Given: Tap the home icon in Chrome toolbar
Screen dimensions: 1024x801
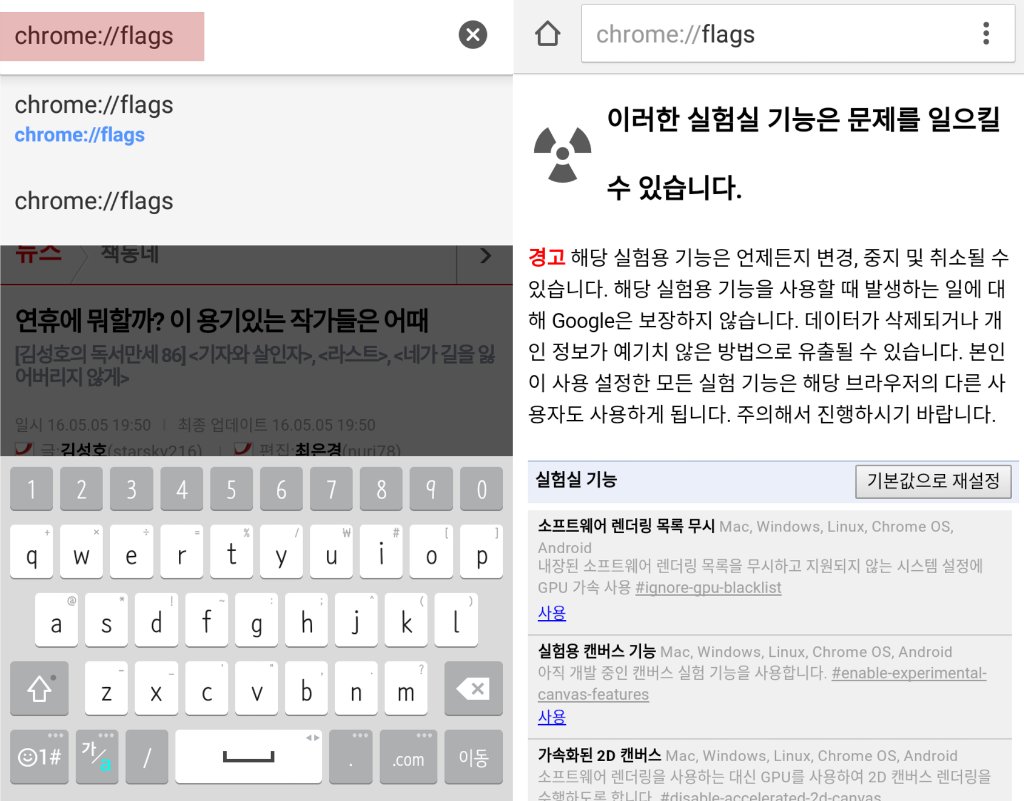Looking at the screenshot, I should coord(547,33).
